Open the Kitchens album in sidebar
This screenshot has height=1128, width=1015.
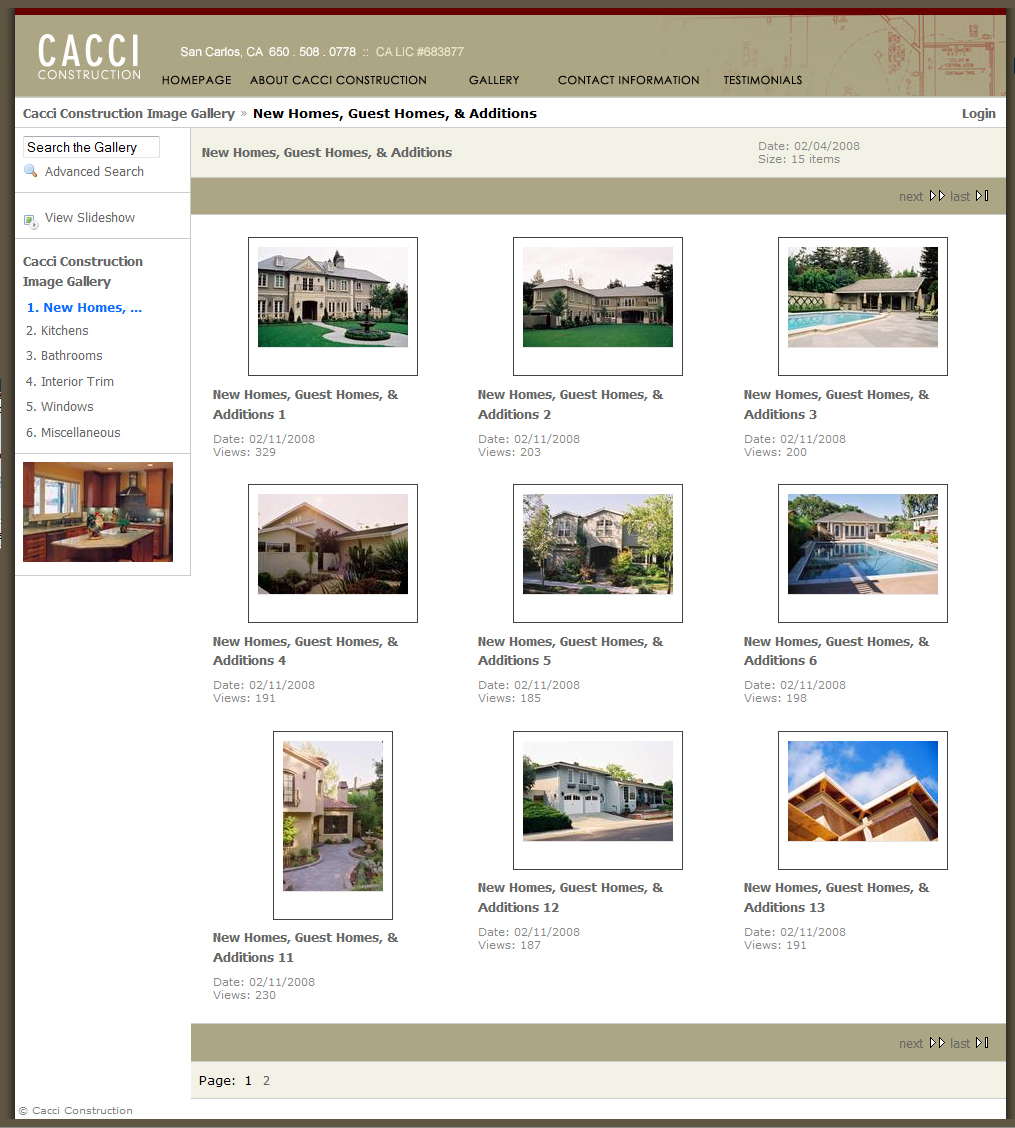(x=64, y=331)
